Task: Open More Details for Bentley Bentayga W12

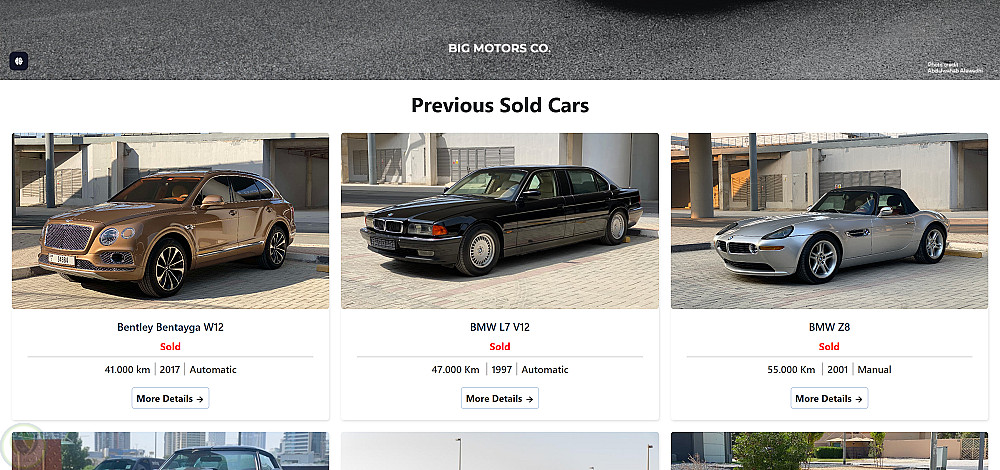Action: coord(170,399)
